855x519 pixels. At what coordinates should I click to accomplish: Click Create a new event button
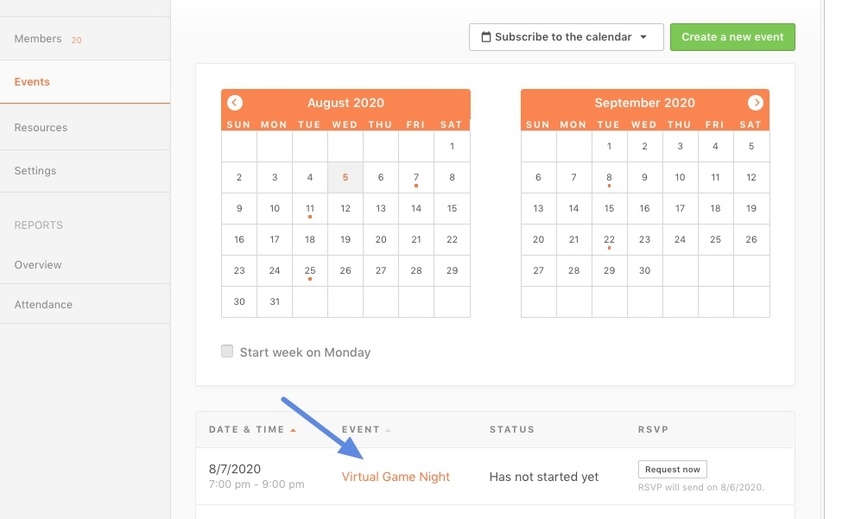[x=732, y=37]
